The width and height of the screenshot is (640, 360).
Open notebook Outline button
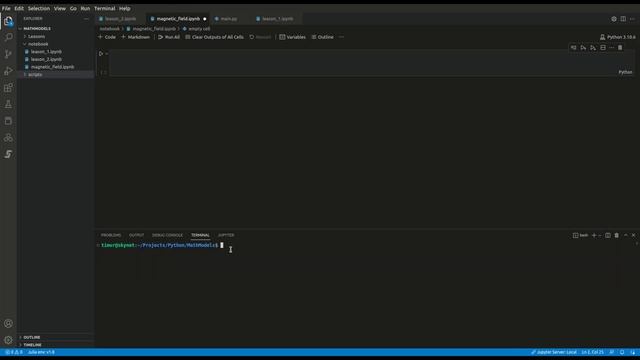pos(323,37)
